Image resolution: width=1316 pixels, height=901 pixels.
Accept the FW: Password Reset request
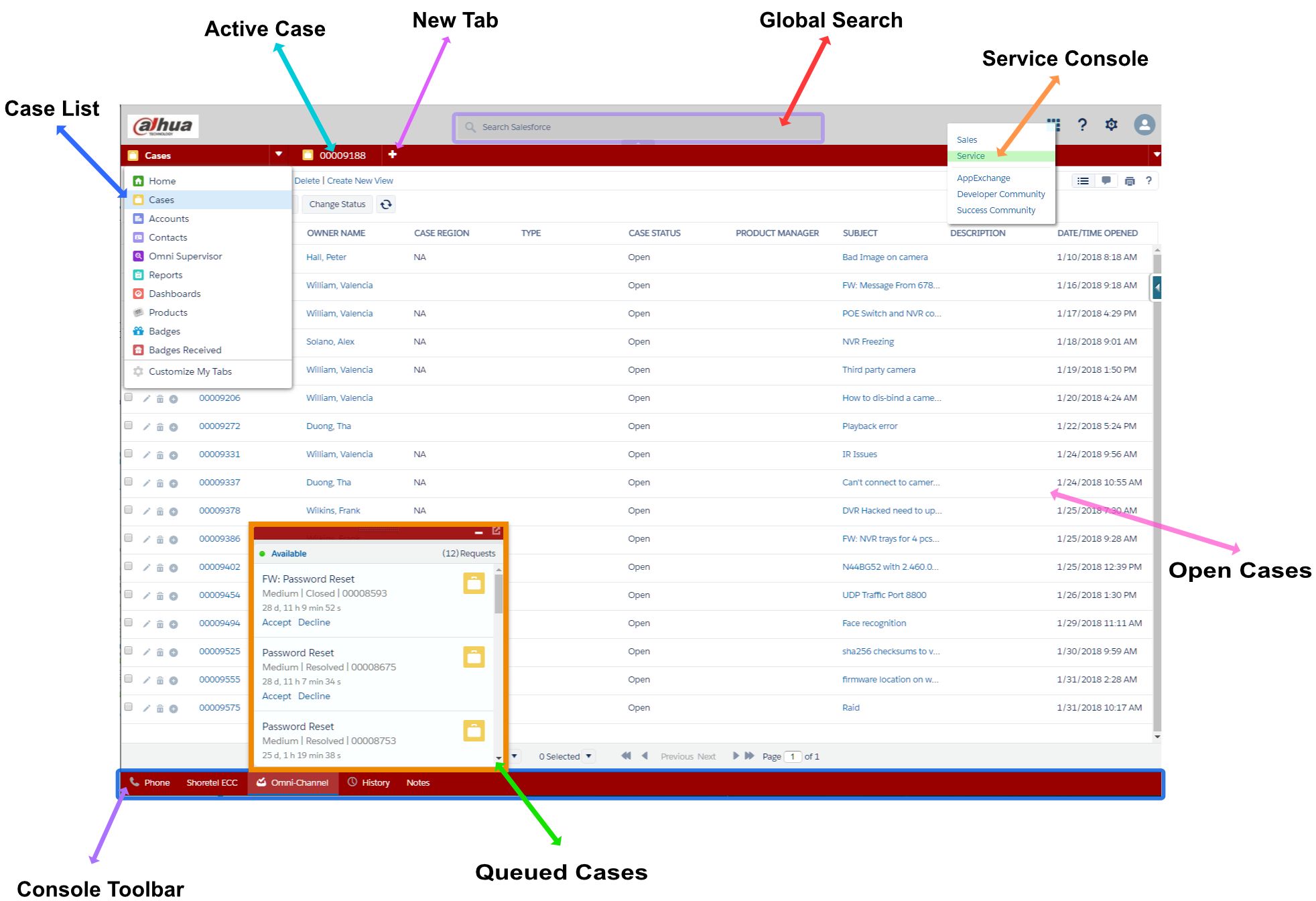tap(276, 623)
